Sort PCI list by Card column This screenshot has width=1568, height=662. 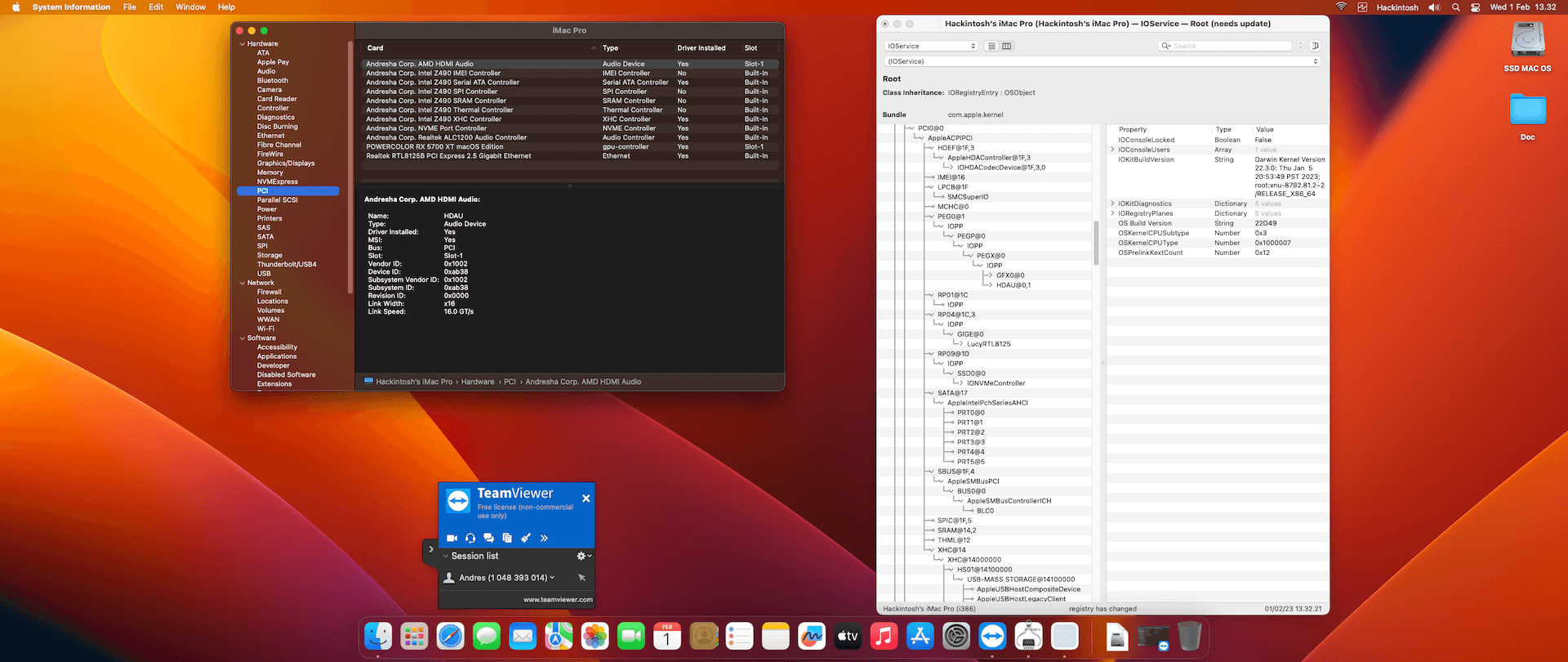(x=375, y=48)
